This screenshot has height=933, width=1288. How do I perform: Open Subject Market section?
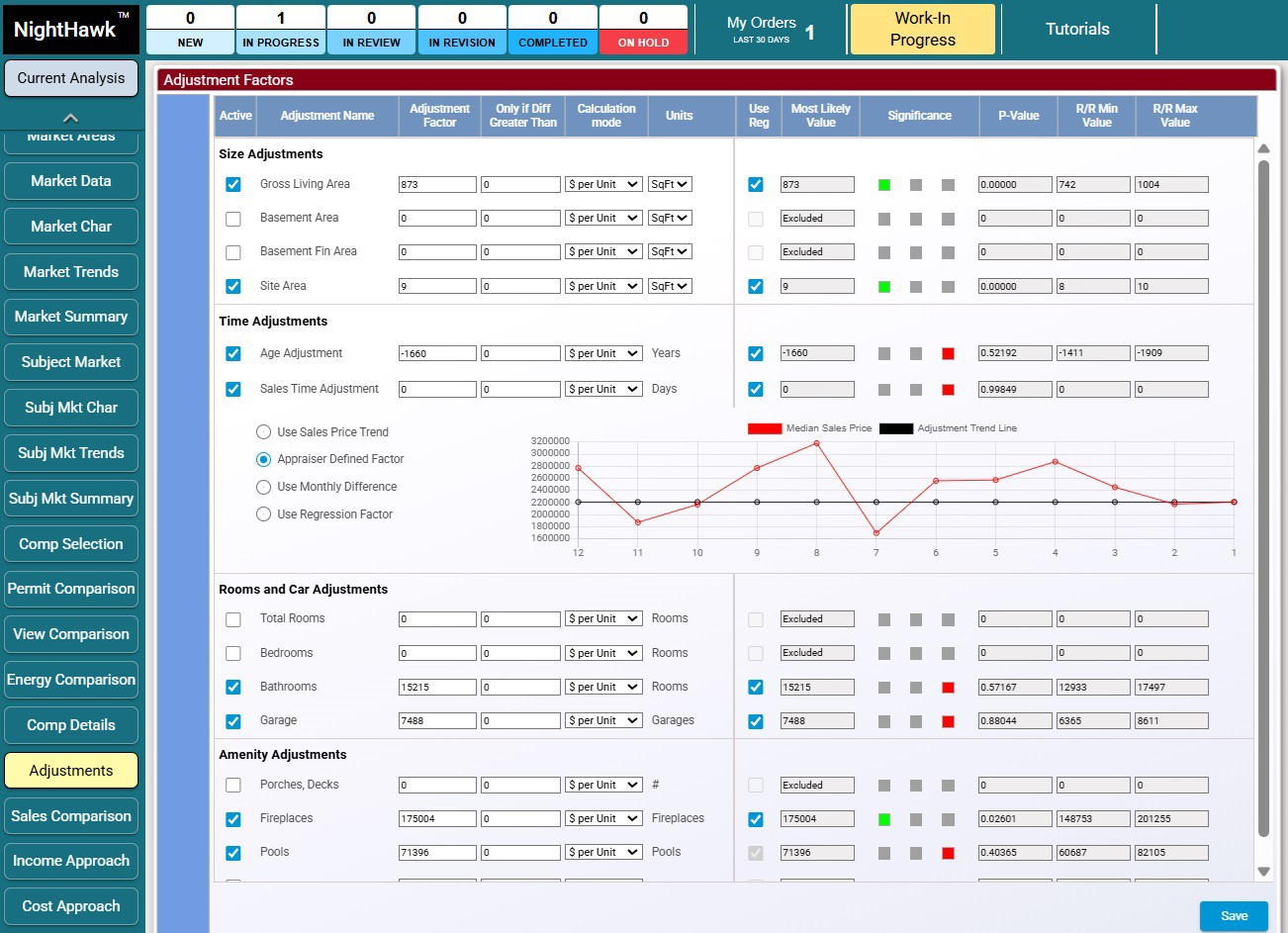[71, 362]
